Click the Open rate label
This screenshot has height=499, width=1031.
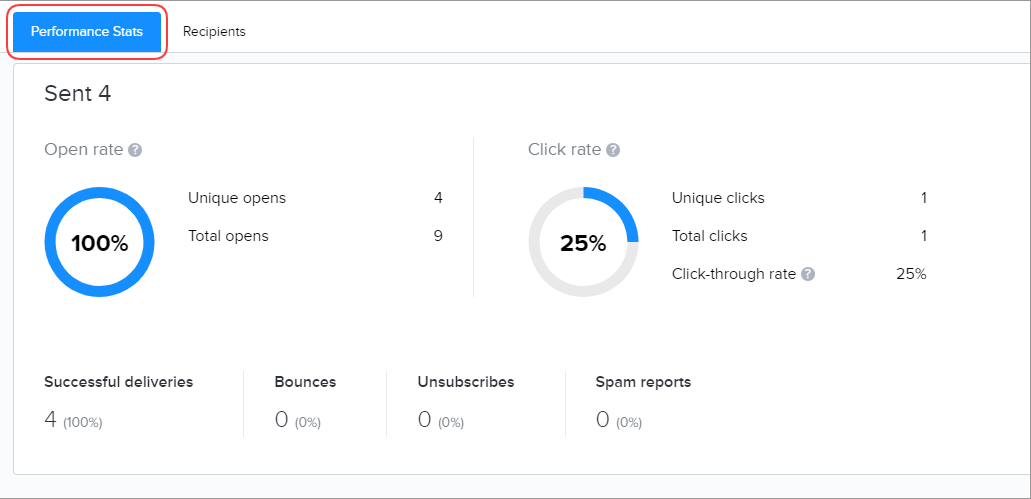point(84,150)
